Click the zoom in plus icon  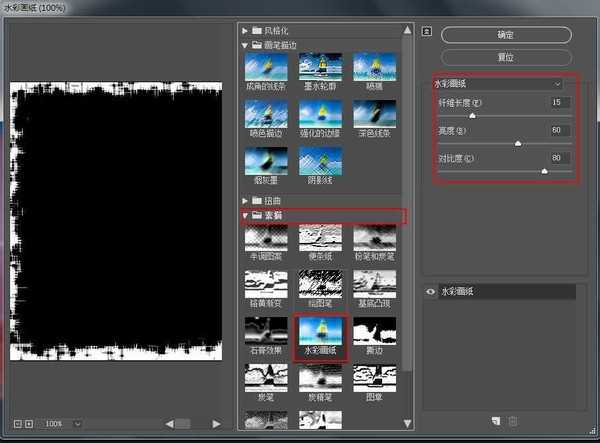point(29,424)
